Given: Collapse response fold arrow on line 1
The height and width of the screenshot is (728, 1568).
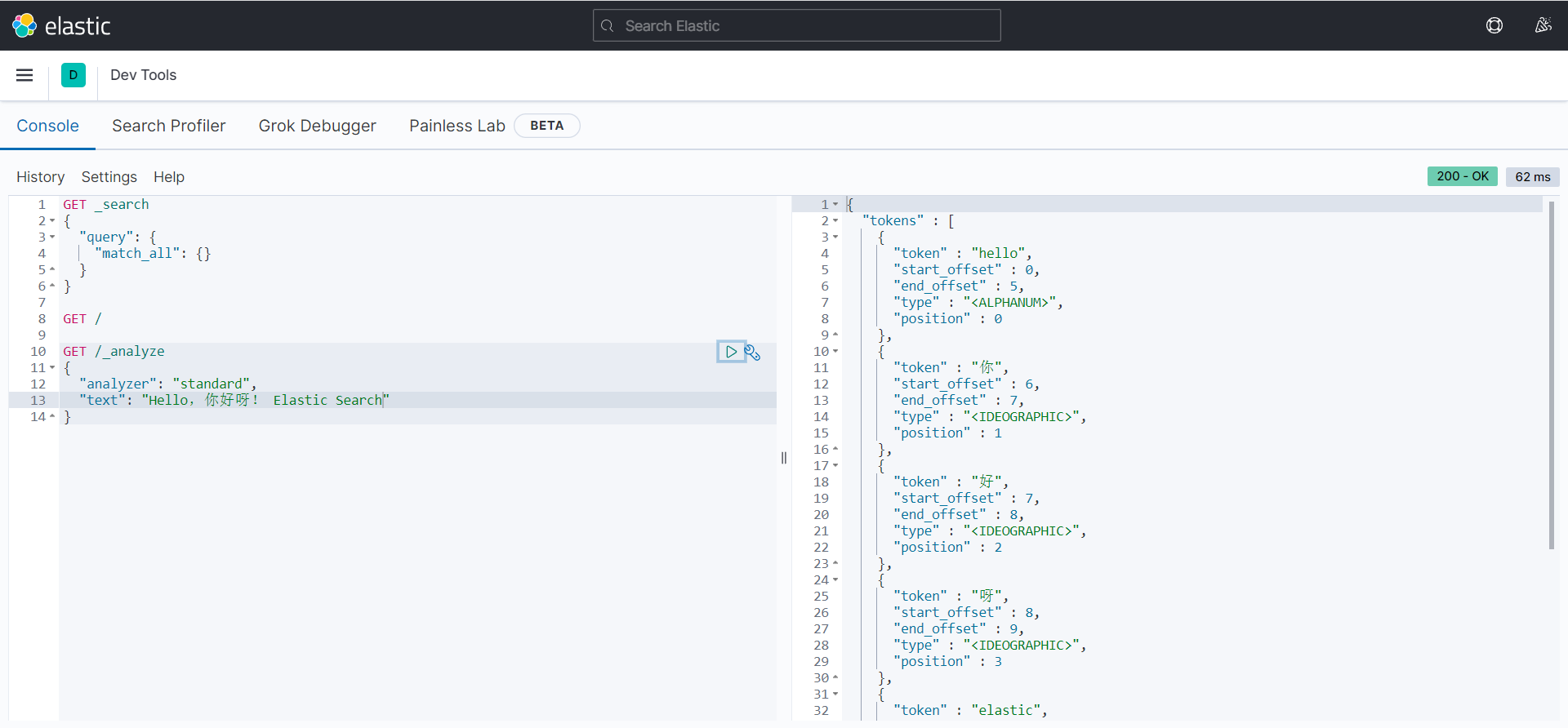Looking at the screenshot, I should tap(835, 205).
